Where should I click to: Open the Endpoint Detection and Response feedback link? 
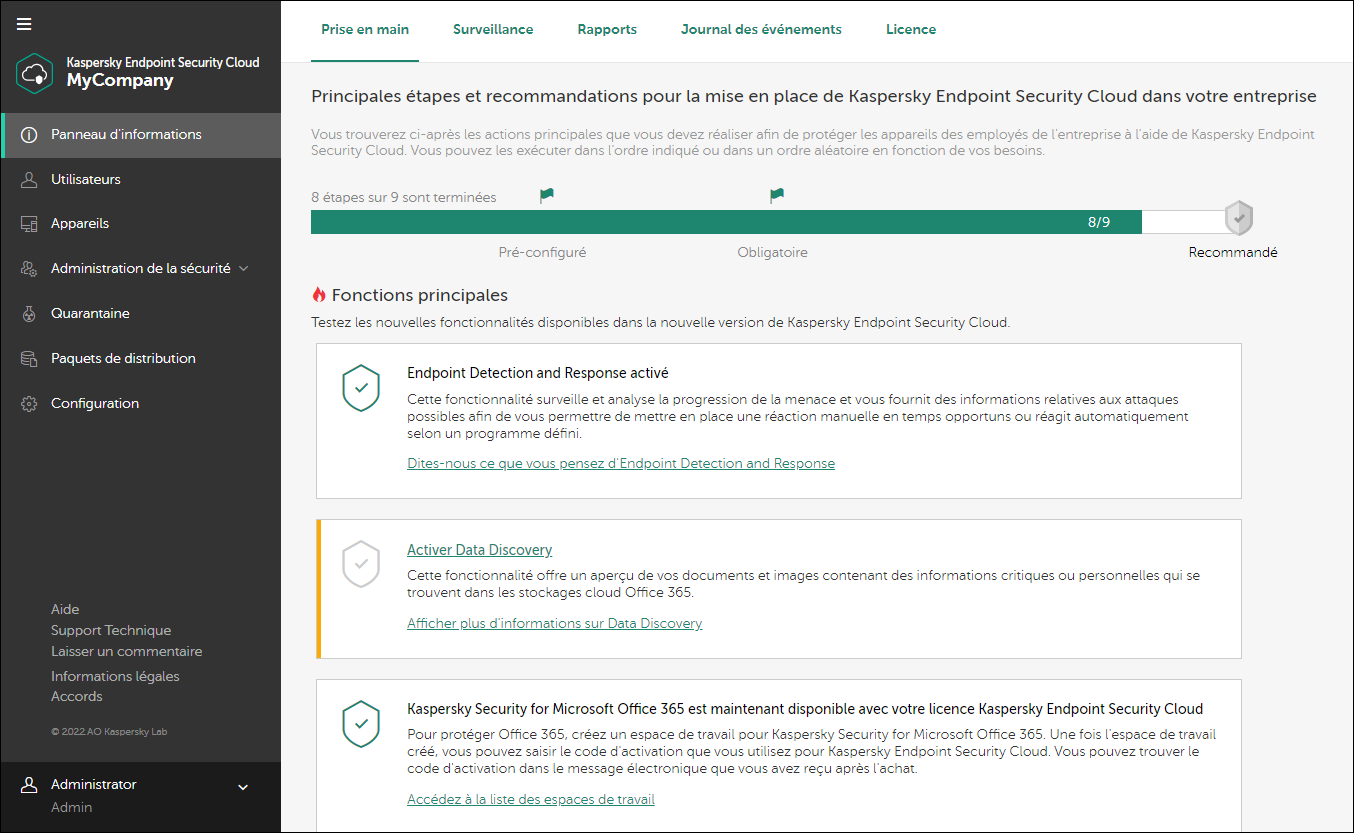tap(621, 464)
